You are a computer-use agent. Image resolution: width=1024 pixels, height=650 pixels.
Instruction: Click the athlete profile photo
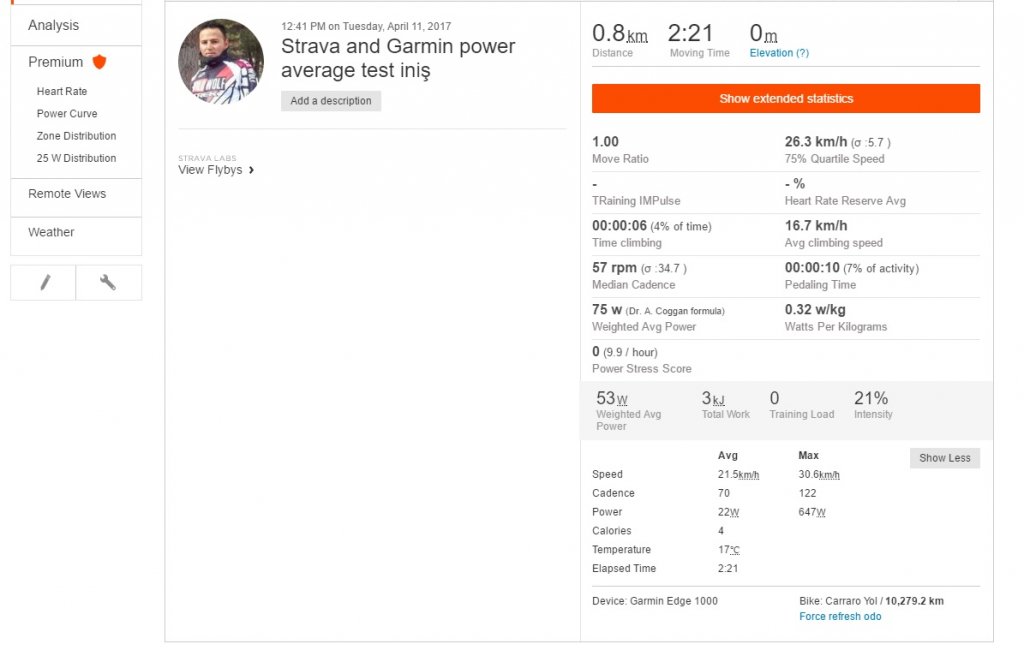tap(221, 61)
